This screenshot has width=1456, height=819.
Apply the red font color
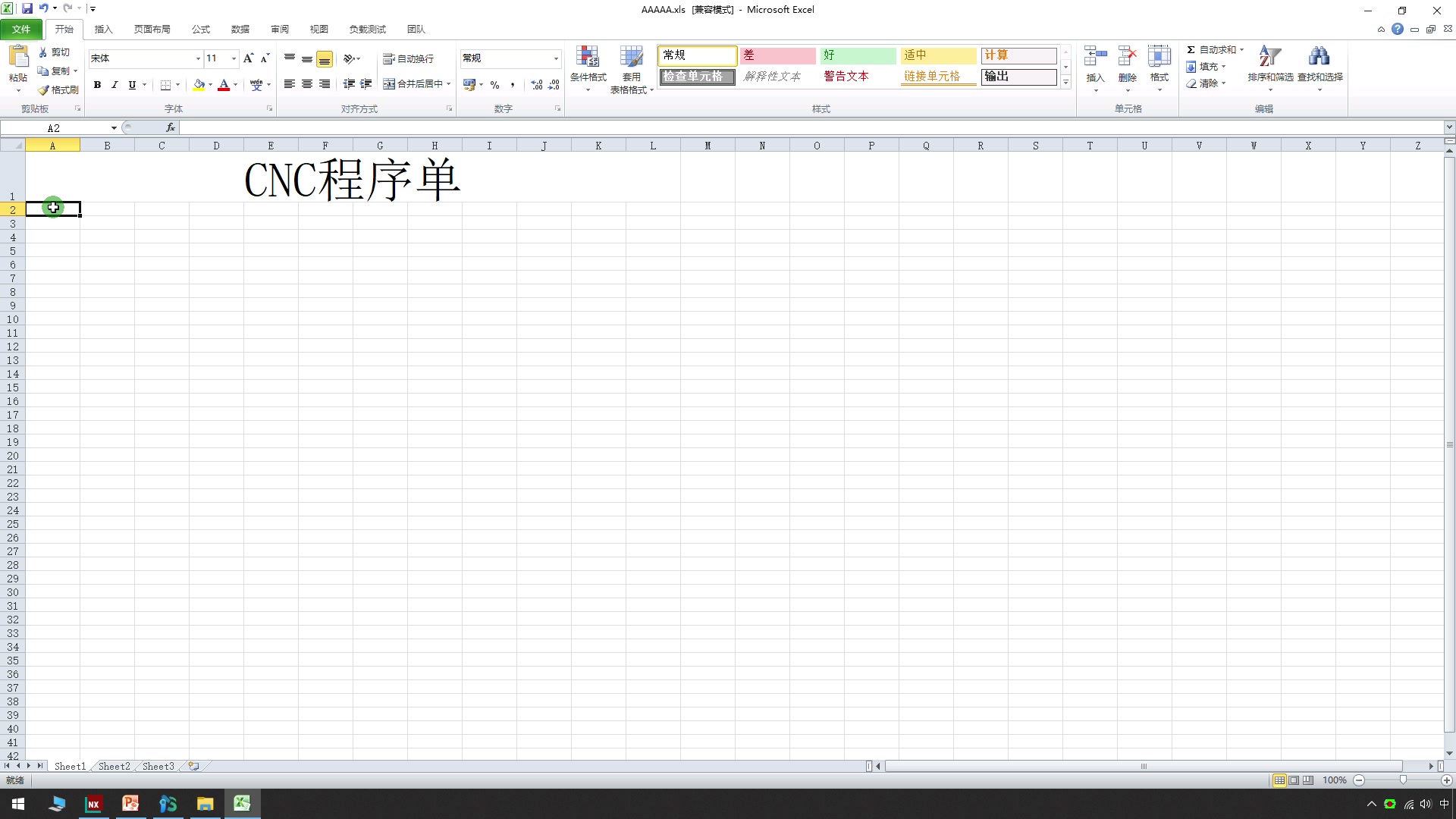coord(224,85)
